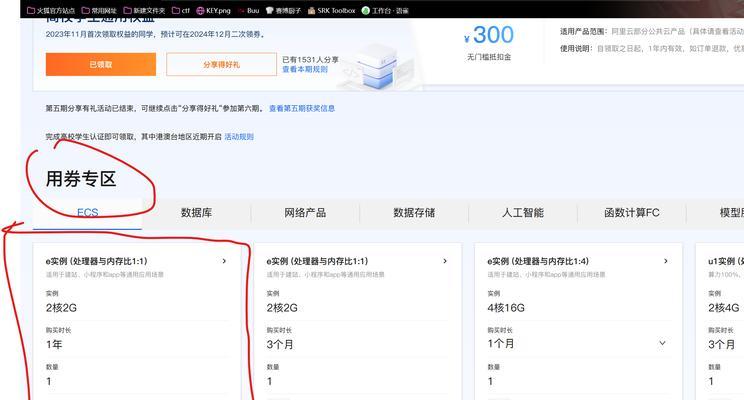This screenshot has height=400, width=744.
Task: Switch to the 人工智能 tab
Action: (523, 213)
